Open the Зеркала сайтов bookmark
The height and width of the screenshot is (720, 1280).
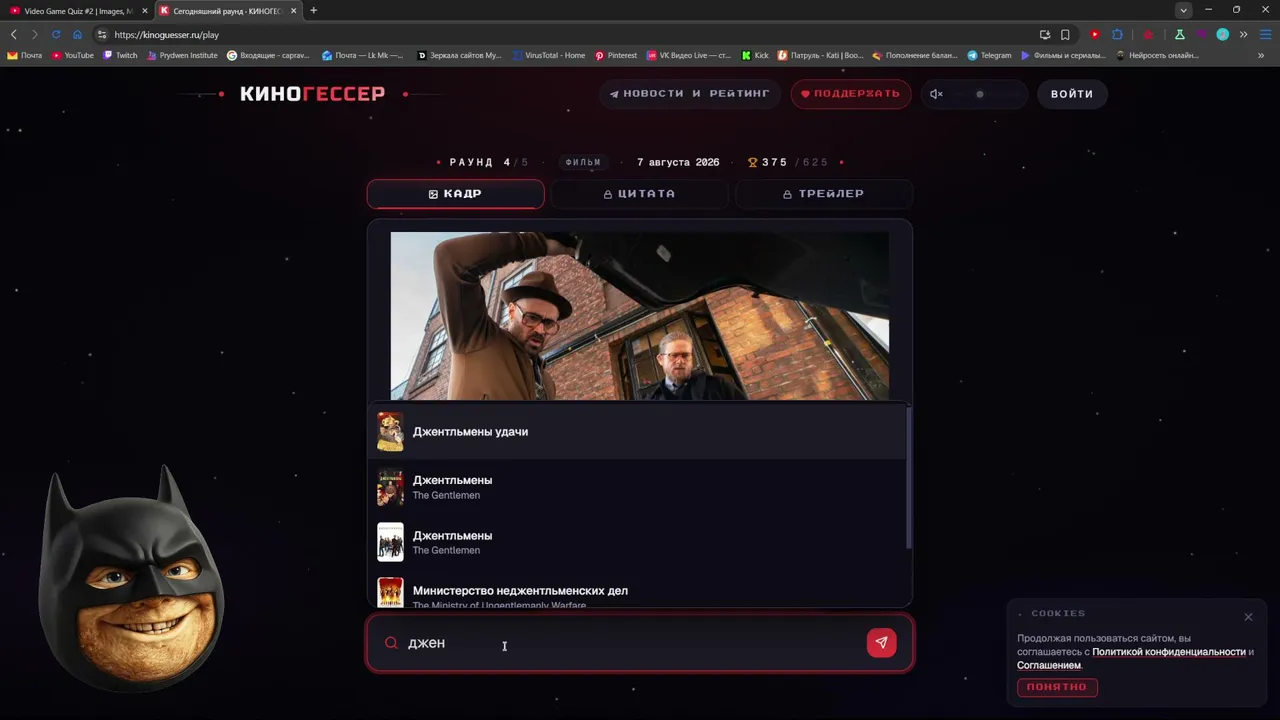[x=460, y=56]
